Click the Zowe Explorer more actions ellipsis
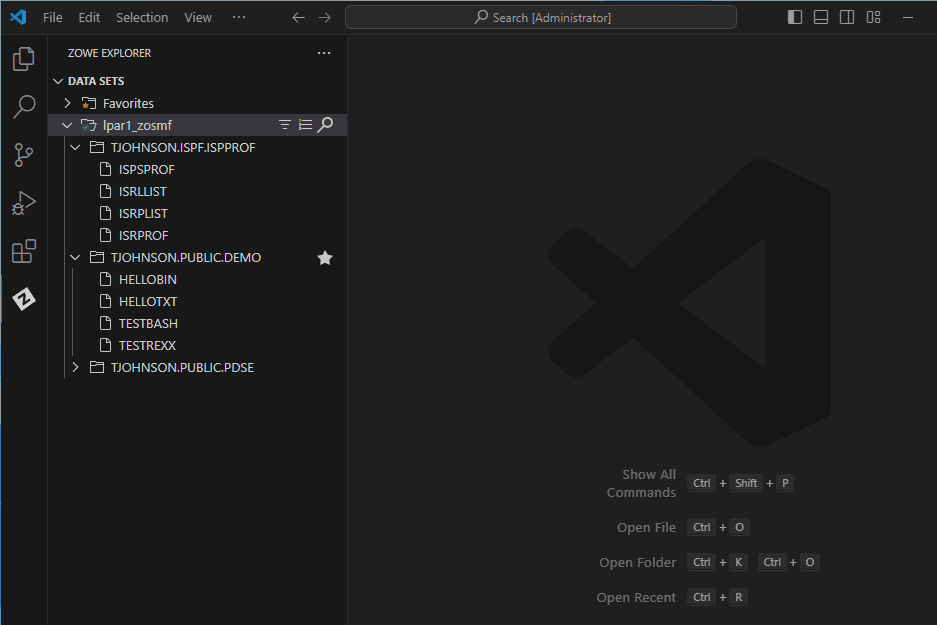Screen dimensions: 937x625 click(x=323, y=53)
